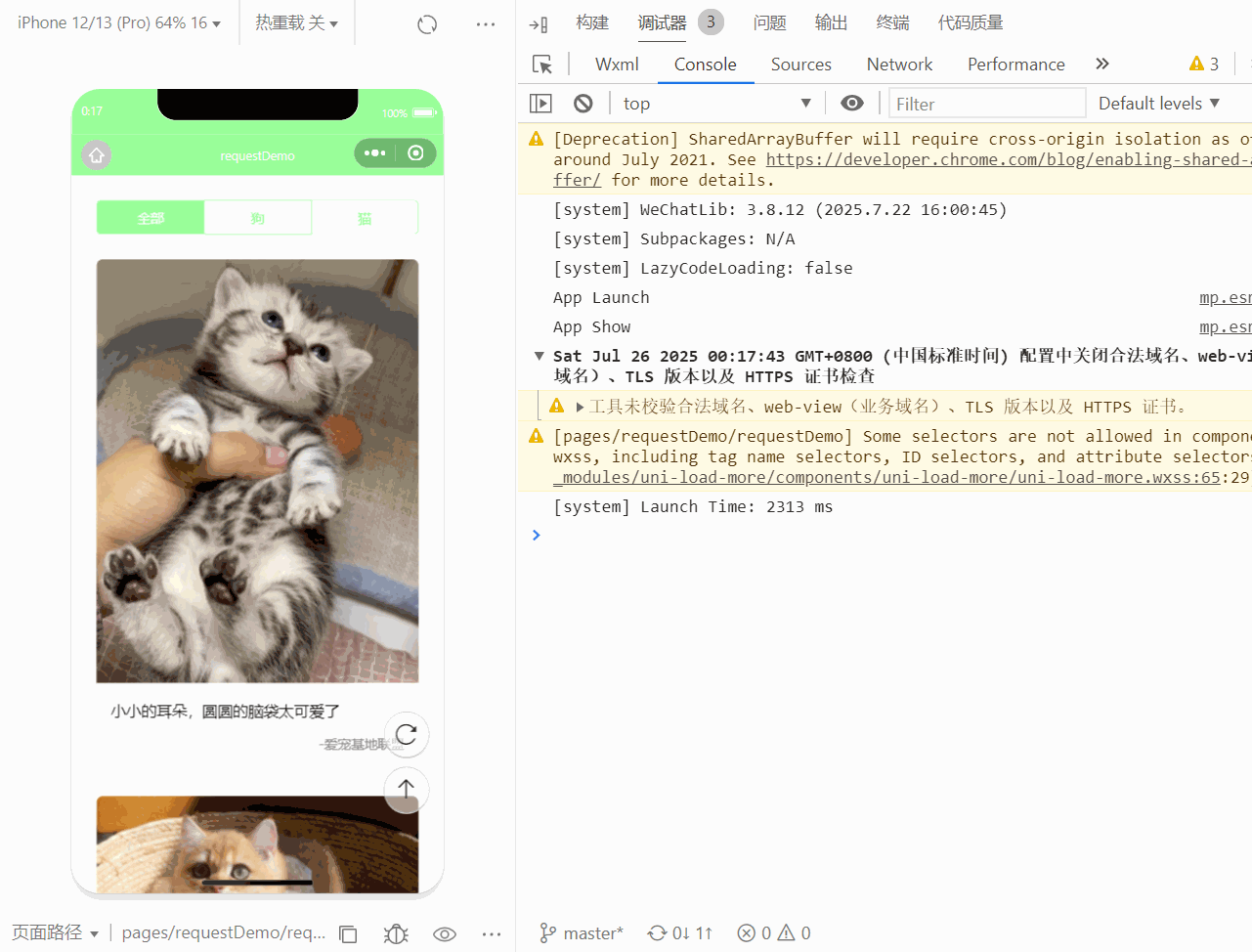Open the Network tab
1252x952 pixels.
[x=899, y=65]
